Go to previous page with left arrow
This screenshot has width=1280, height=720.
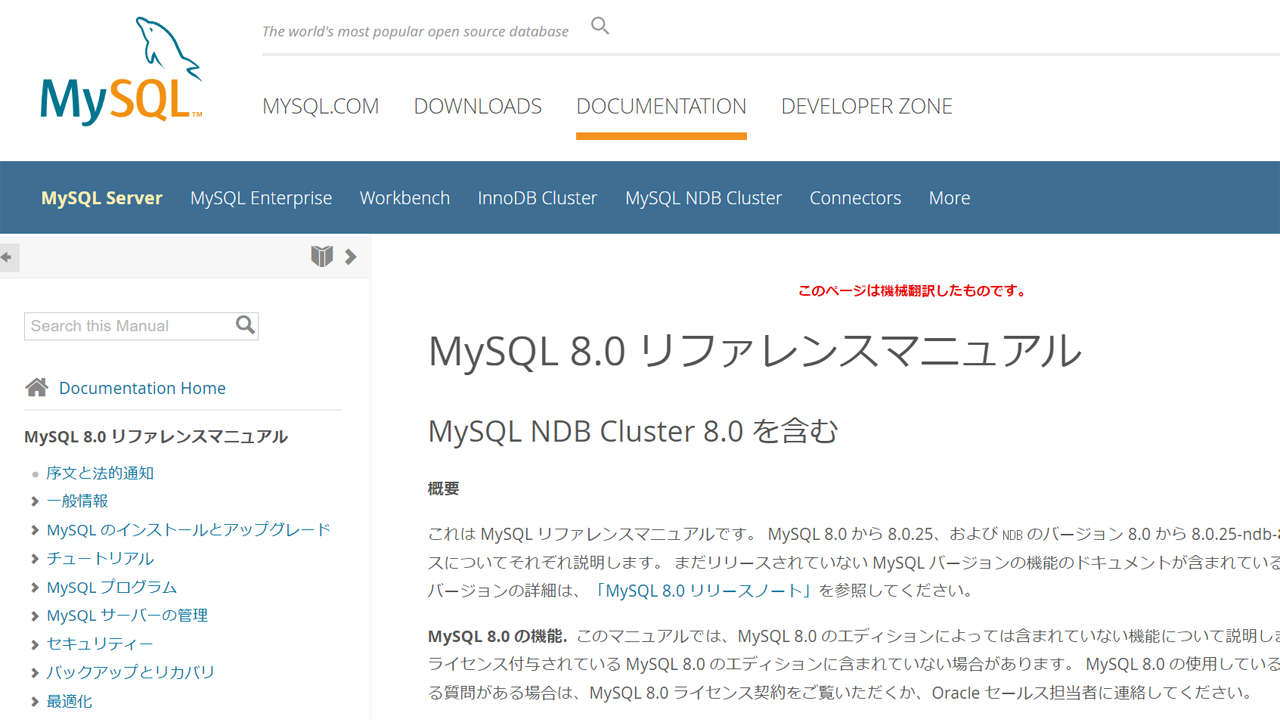click(x=7, y=257)
